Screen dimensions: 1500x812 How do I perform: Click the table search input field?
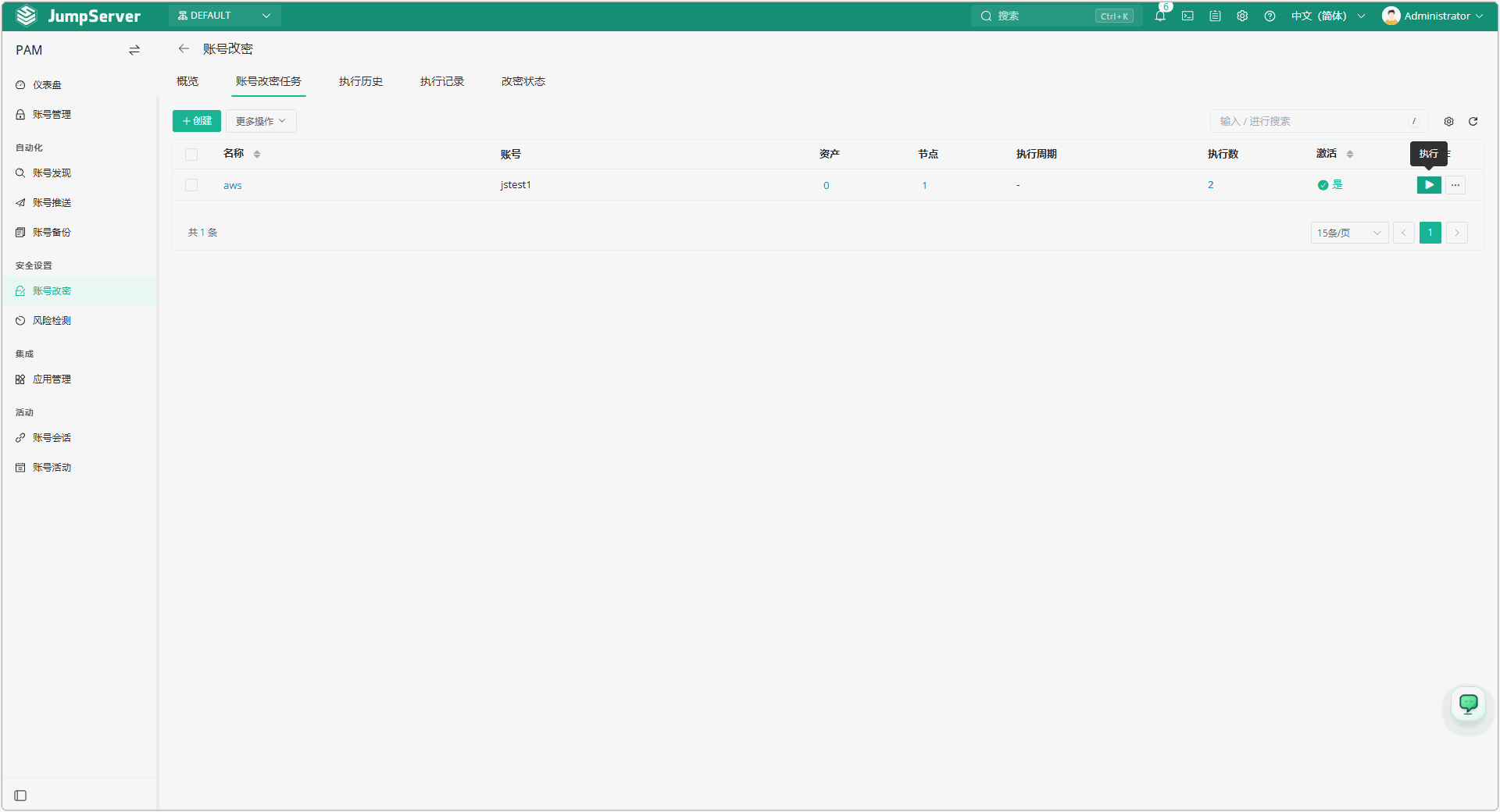pyautogui.click(x=1319, y=121)
